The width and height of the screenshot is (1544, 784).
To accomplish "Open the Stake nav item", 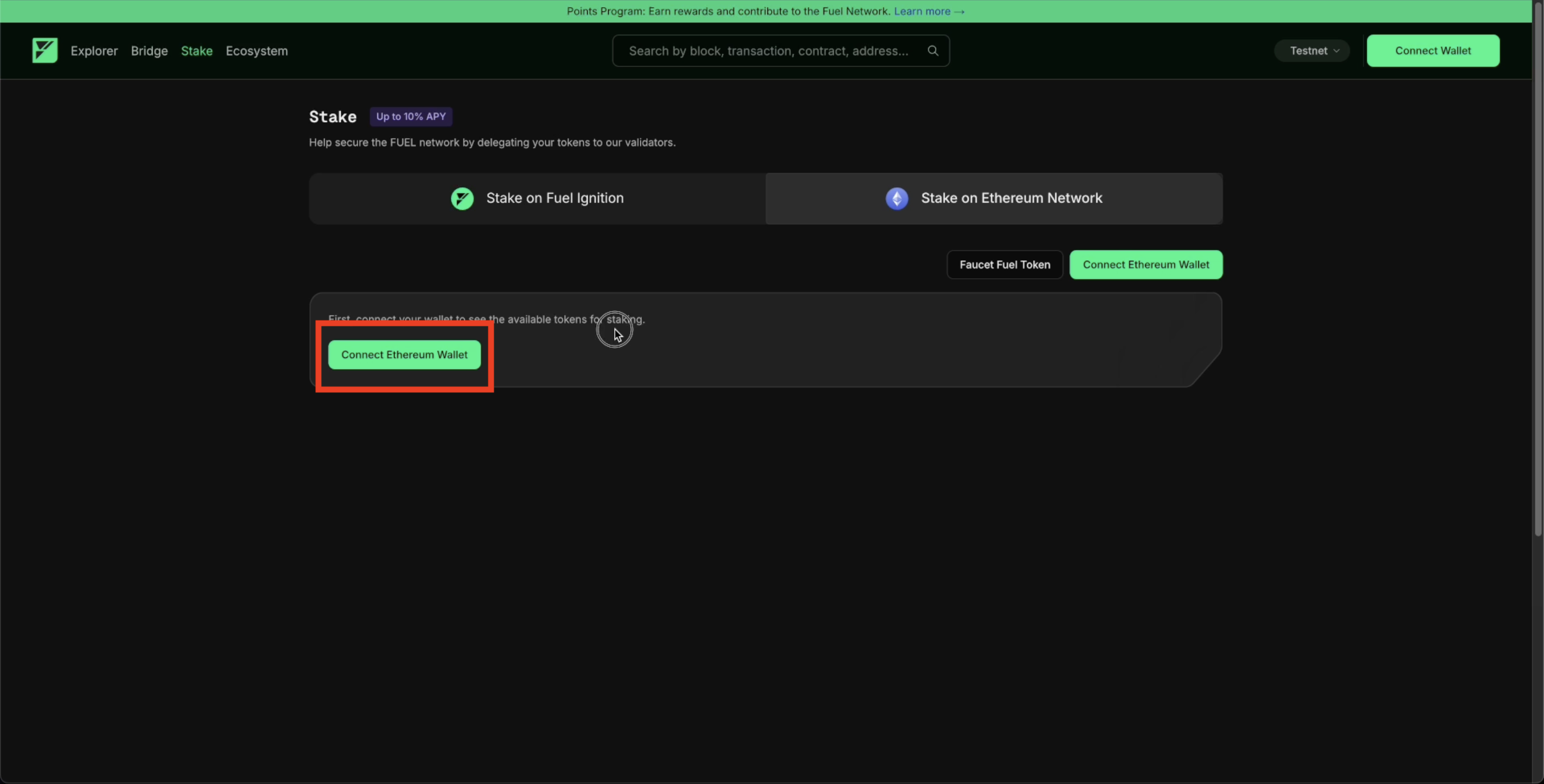I will 197,51.
